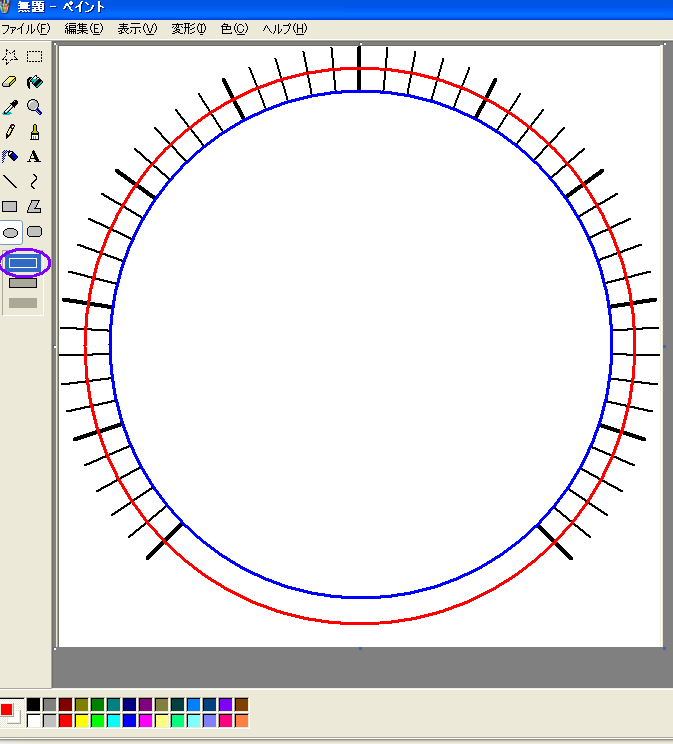Viewport: 673px width, 744px height.
Task: Select the Polygon shape tool
Action: coord(34,206)
